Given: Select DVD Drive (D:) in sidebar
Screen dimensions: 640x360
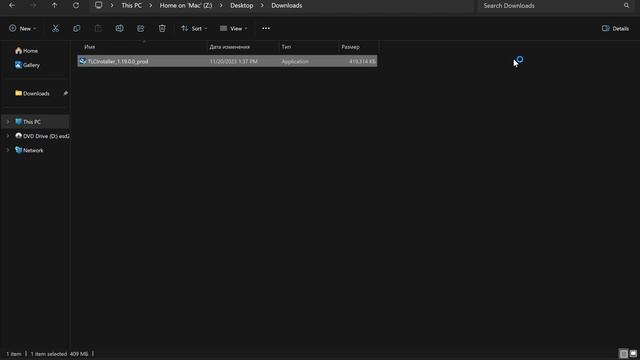Looking at the screenshot, I should (x=42, y=136).
